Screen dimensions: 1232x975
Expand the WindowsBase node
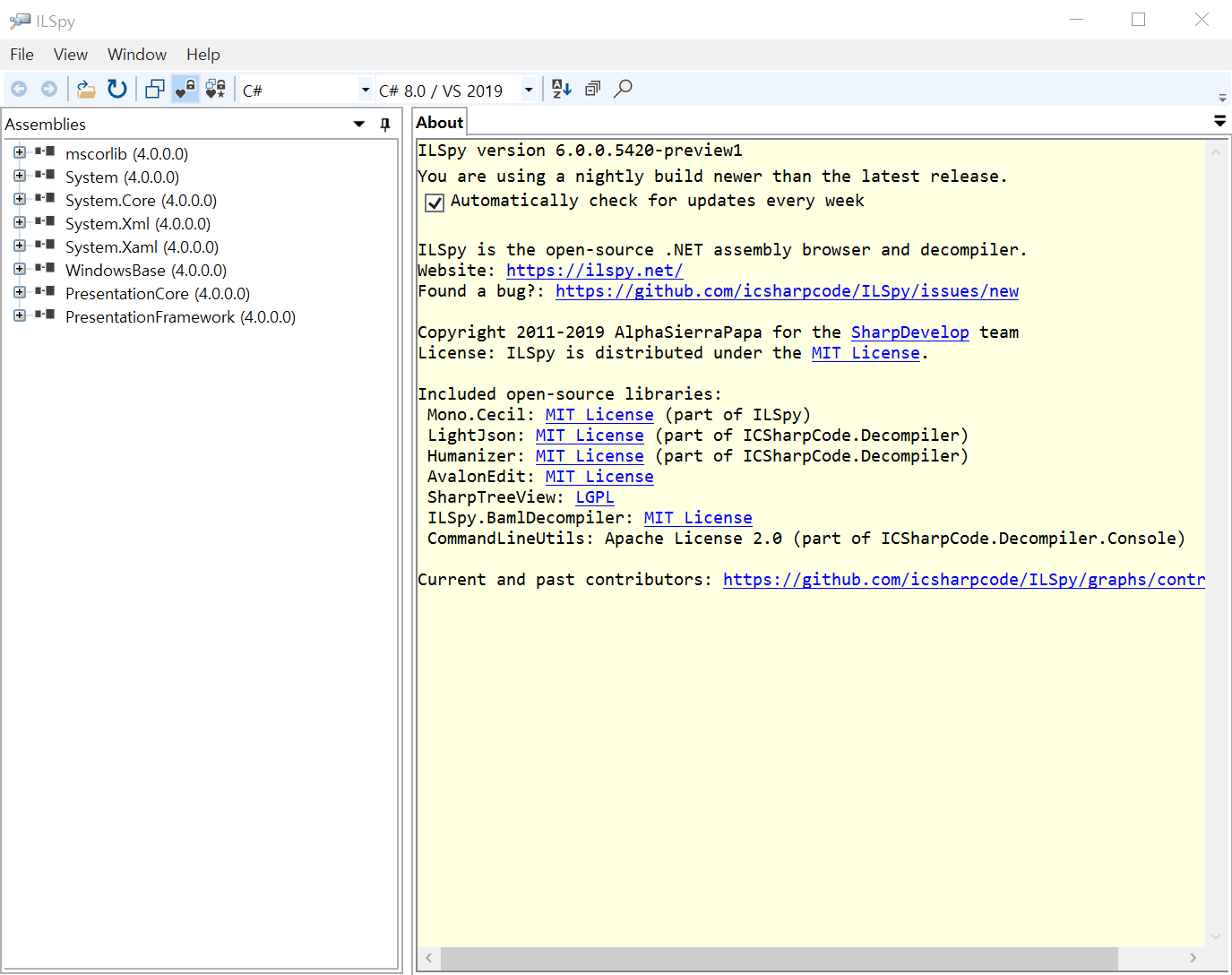tap(20, 269)
